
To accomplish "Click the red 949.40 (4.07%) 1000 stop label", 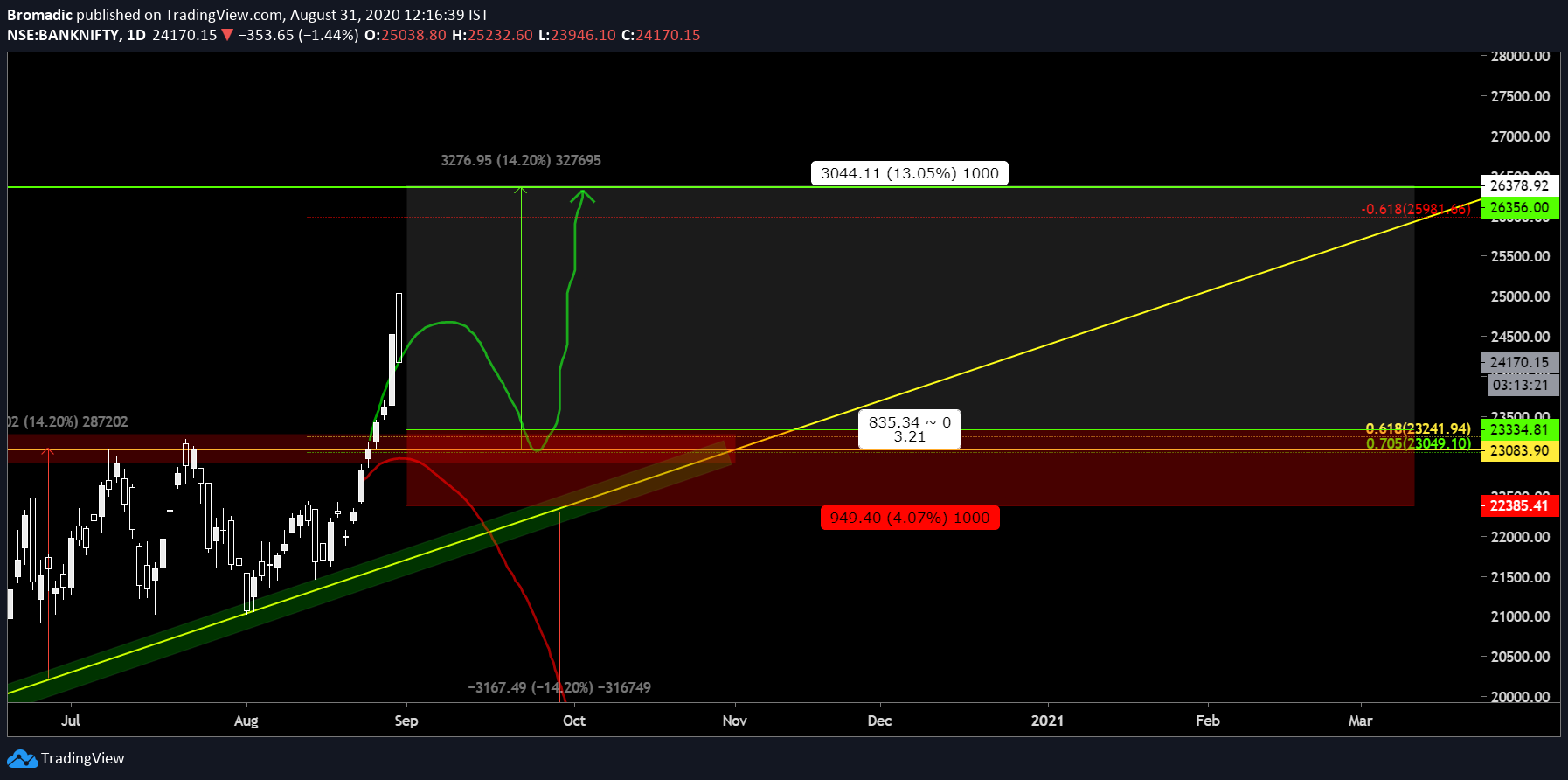I will point(910,518).
